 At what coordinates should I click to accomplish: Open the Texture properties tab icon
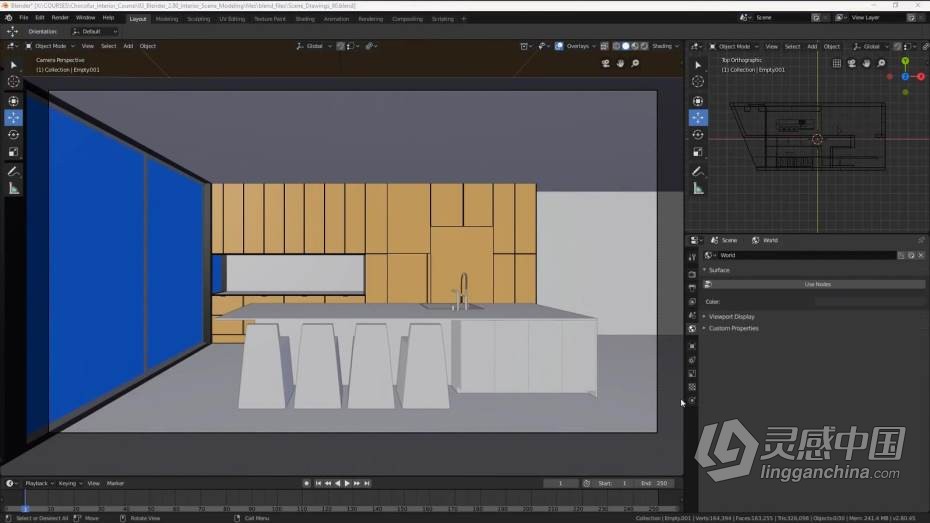pyautogui.click(x=692, y=387)
